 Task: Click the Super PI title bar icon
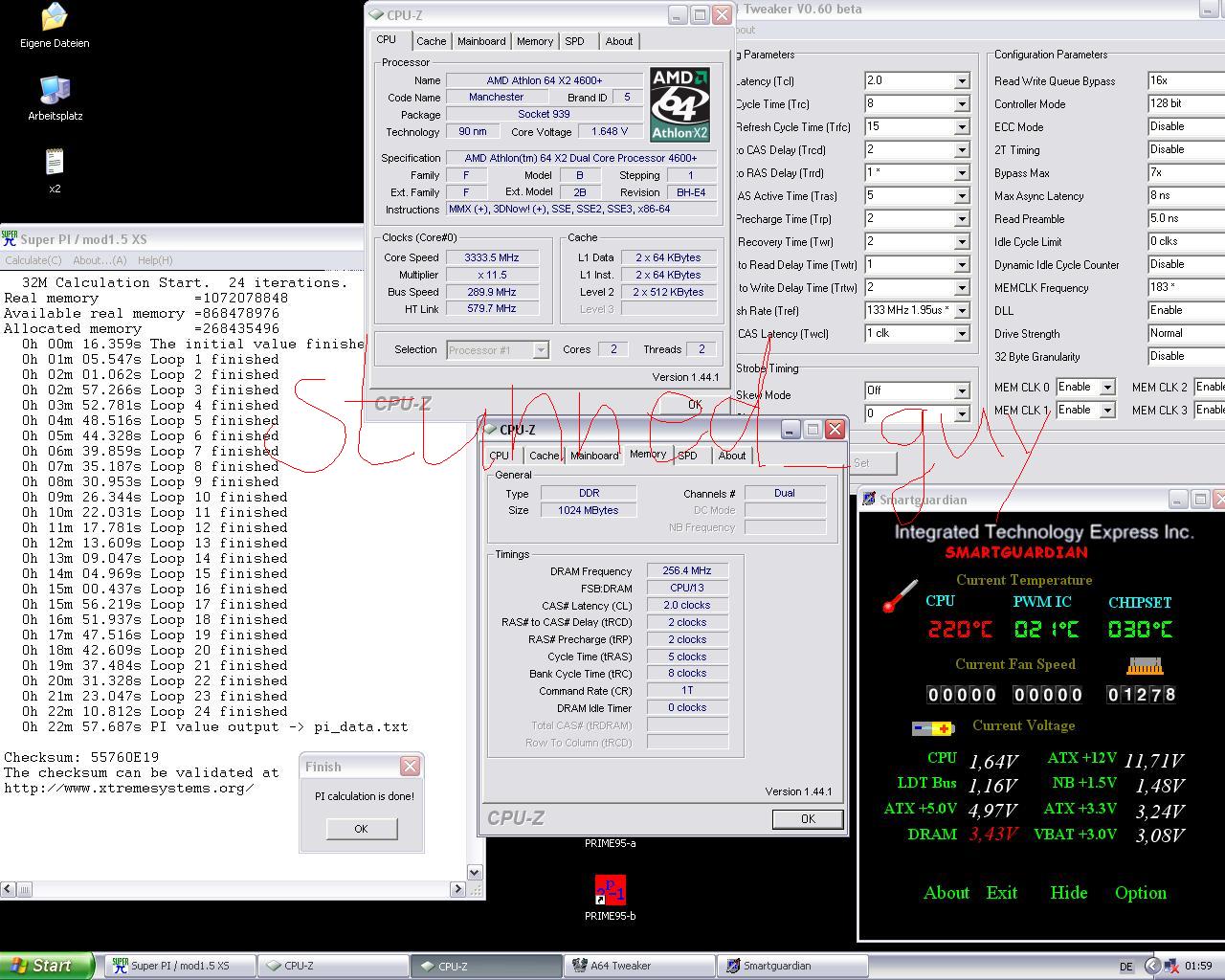[10, 239]
